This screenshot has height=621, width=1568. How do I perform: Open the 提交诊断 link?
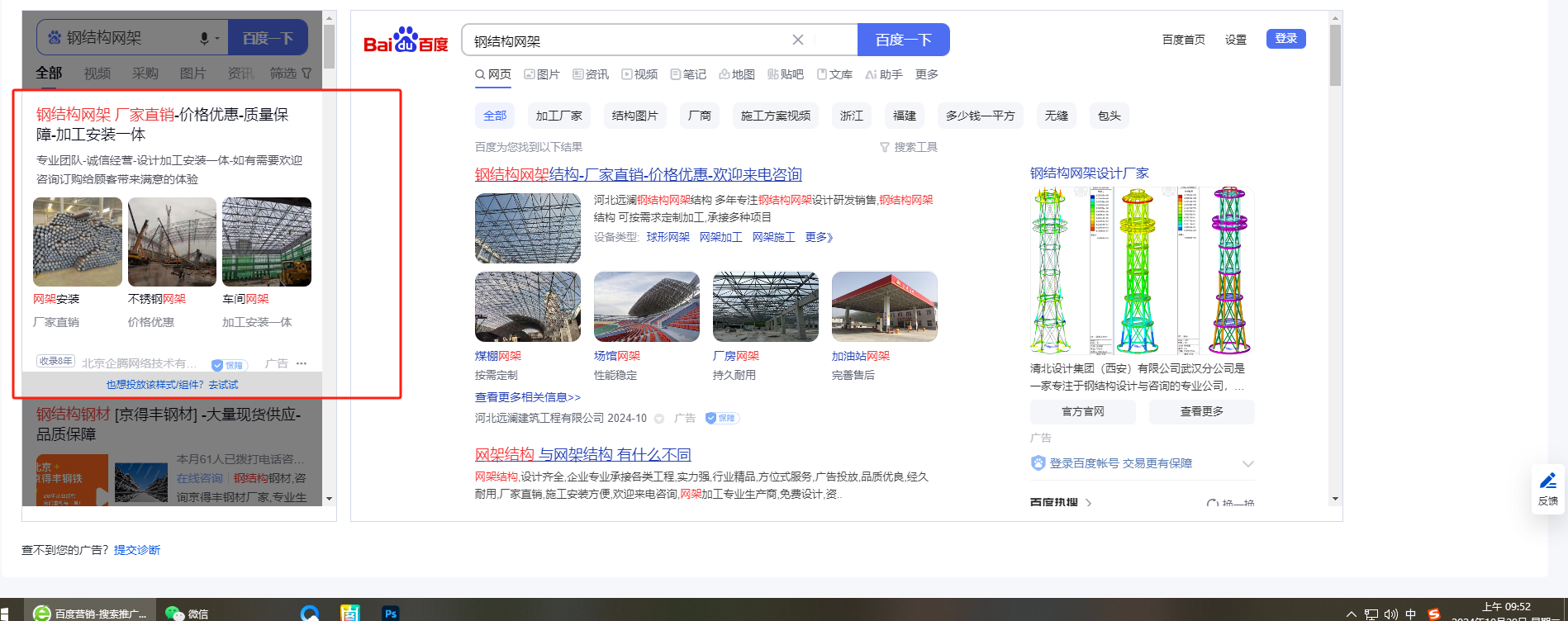tap(137, 550)
